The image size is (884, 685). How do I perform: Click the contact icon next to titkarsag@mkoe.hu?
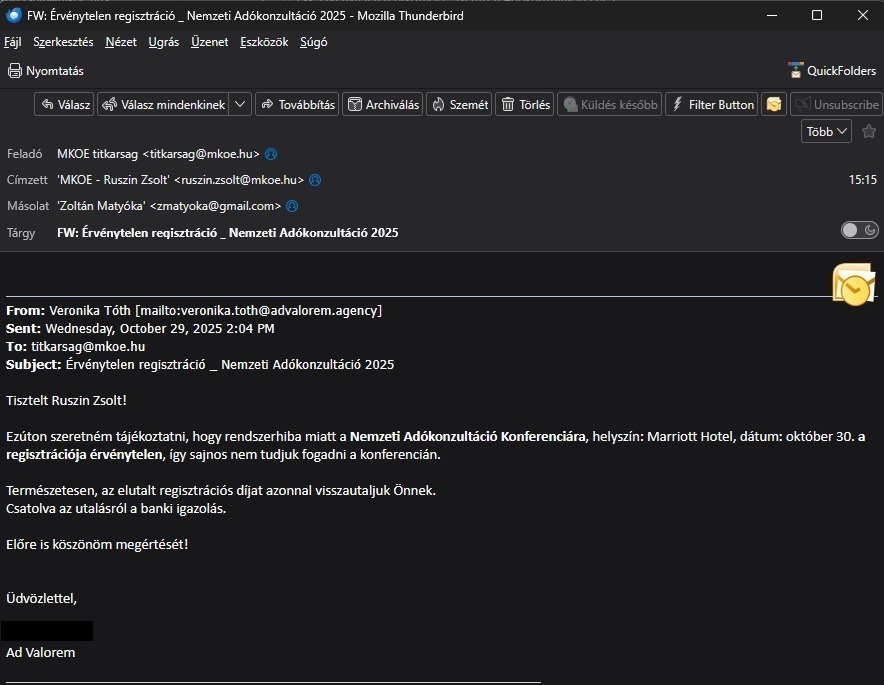271,154
